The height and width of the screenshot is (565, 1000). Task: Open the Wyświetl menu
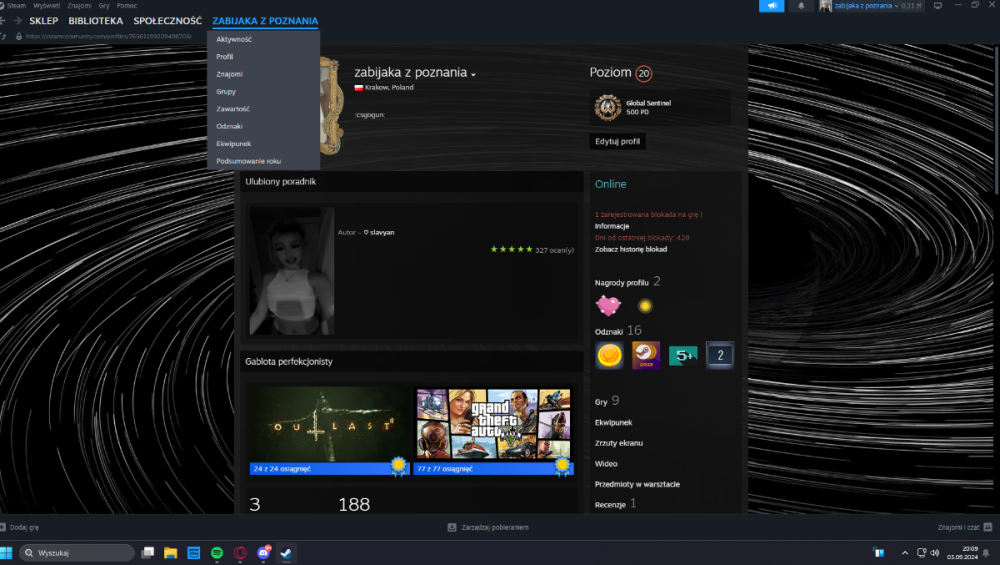pyautogui.click(x=47, y=6)
